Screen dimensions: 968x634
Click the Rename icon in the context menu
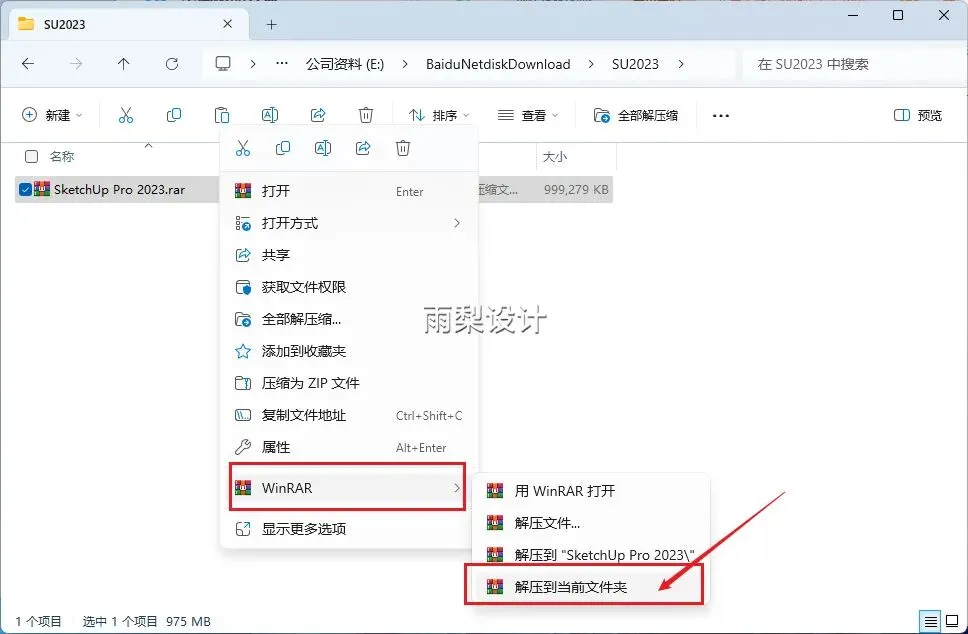323,148
